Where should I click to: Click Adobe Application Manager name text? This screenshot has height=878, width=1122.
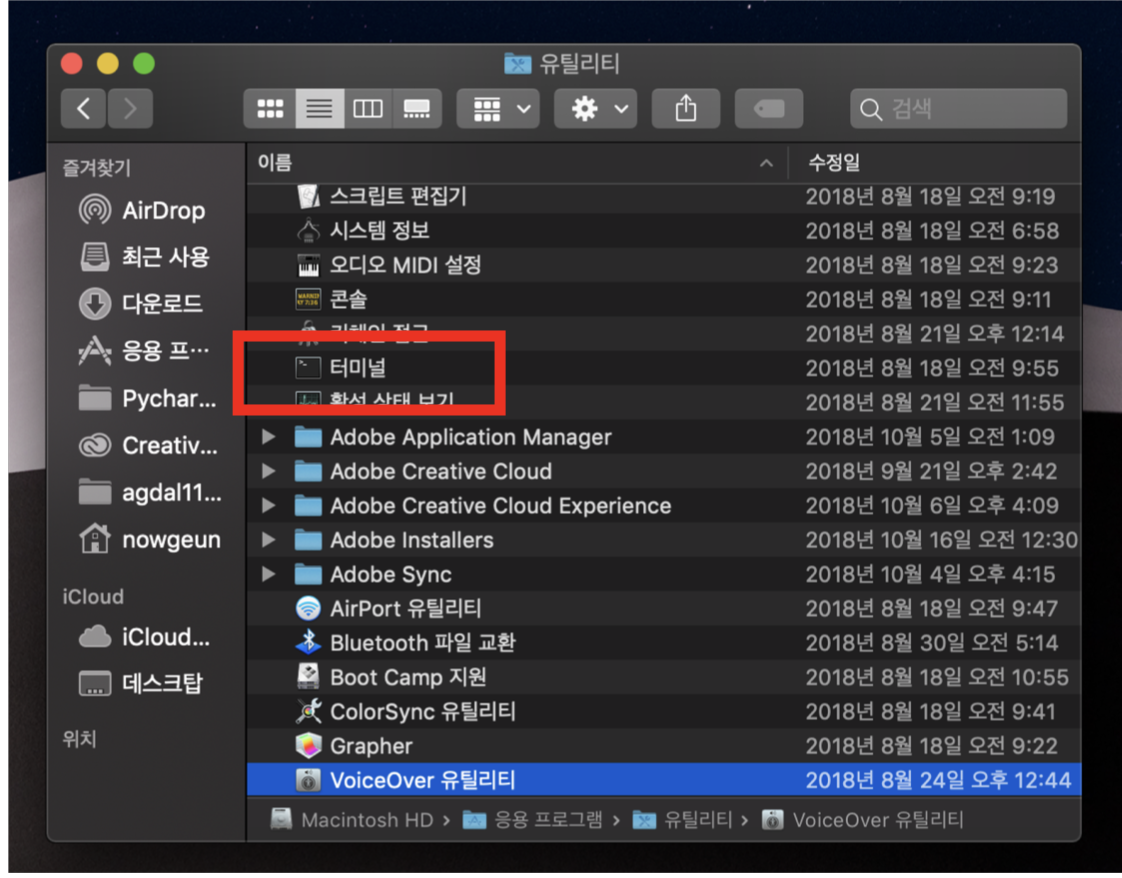pos(471,436)
